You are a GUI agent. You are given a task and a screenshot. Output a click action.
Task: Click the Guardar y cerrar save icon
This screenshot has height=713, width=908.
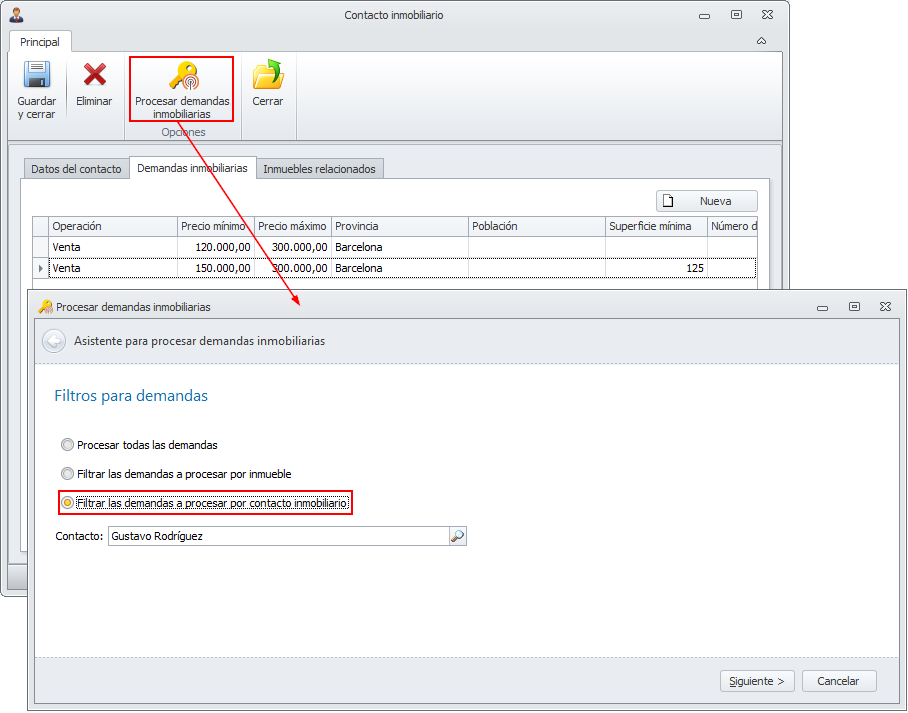click(36, 75)
